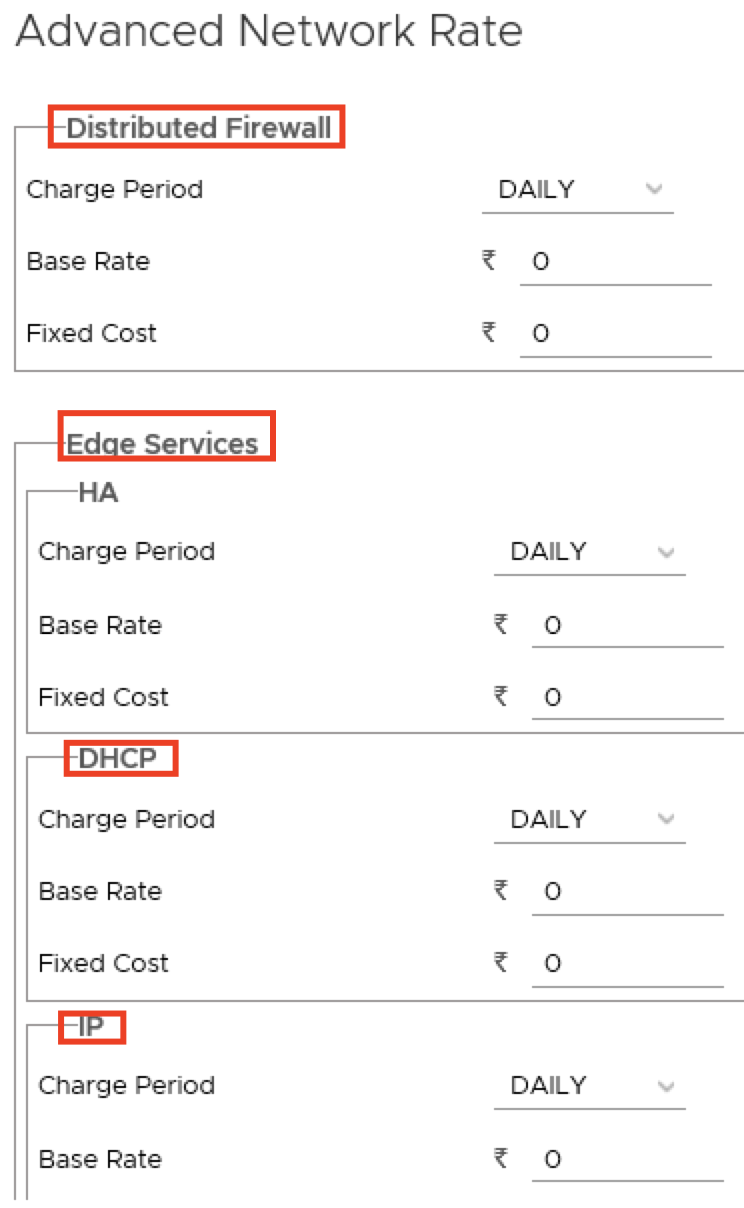The height and width of the screenshot is (1208, 744).
Task: Click chevron arrow in DHCP period dropdown
Action: 666,819
